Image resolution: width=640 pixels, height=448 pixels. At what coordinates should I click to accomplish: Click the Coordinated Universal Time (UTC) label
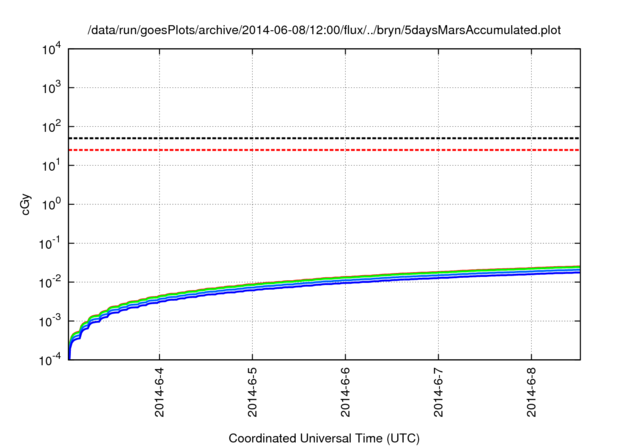point(324,439)
